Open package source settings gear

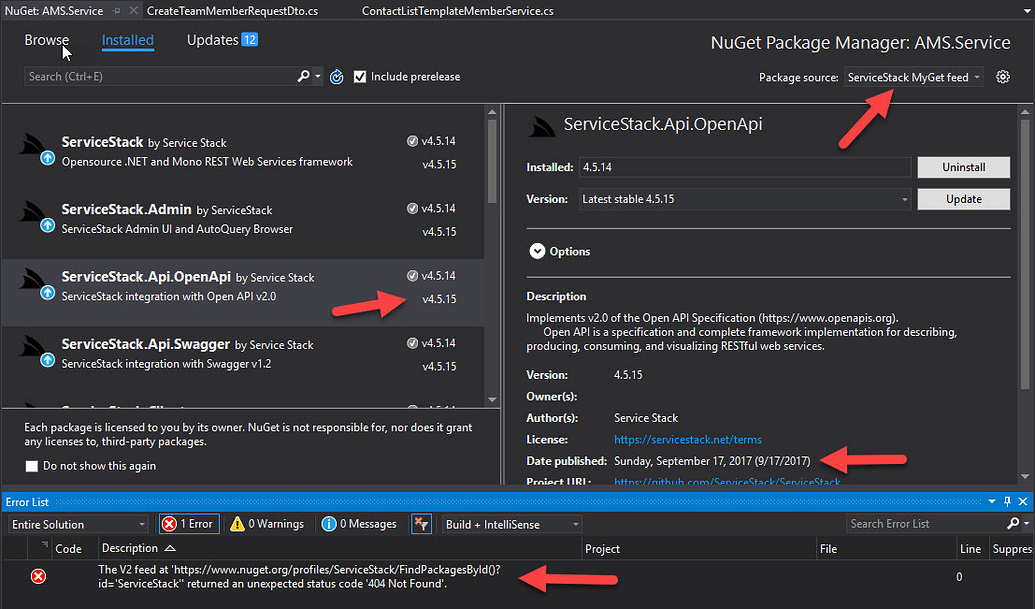coord(1003,77)
